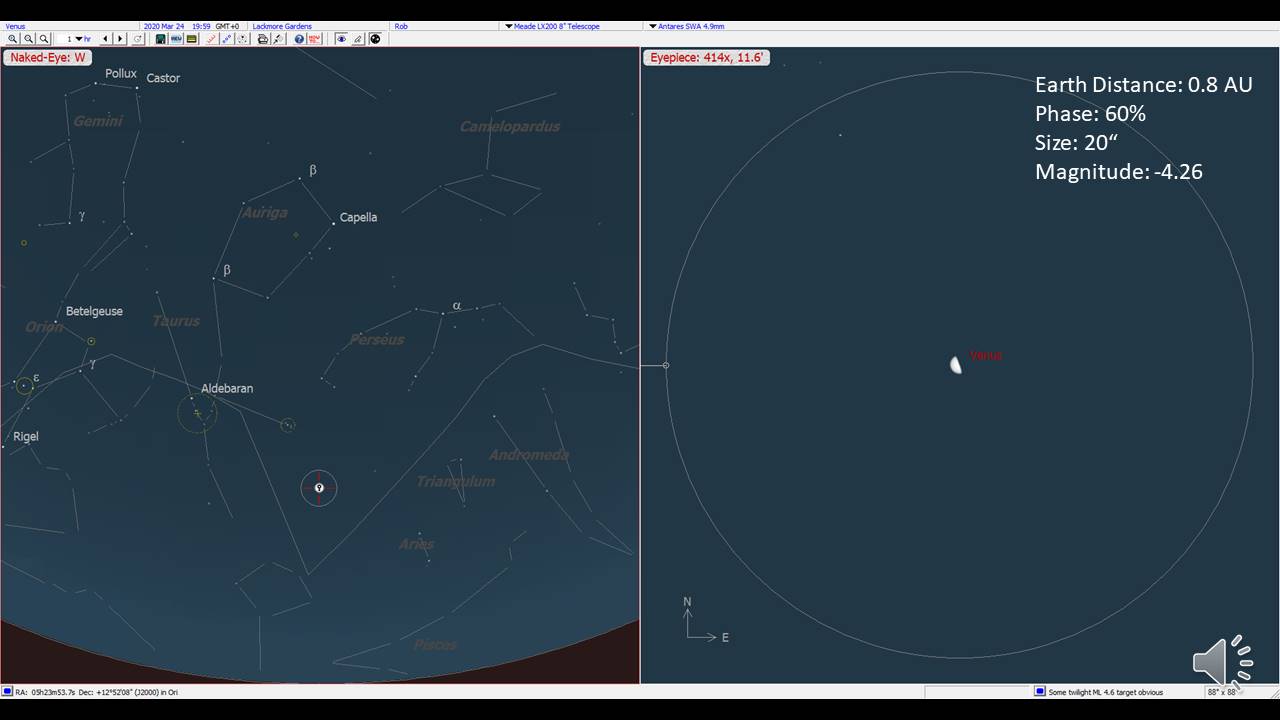1280x720 pixels.
Task: Toggle the night vision globe icon
Action: tap(375, 39)
